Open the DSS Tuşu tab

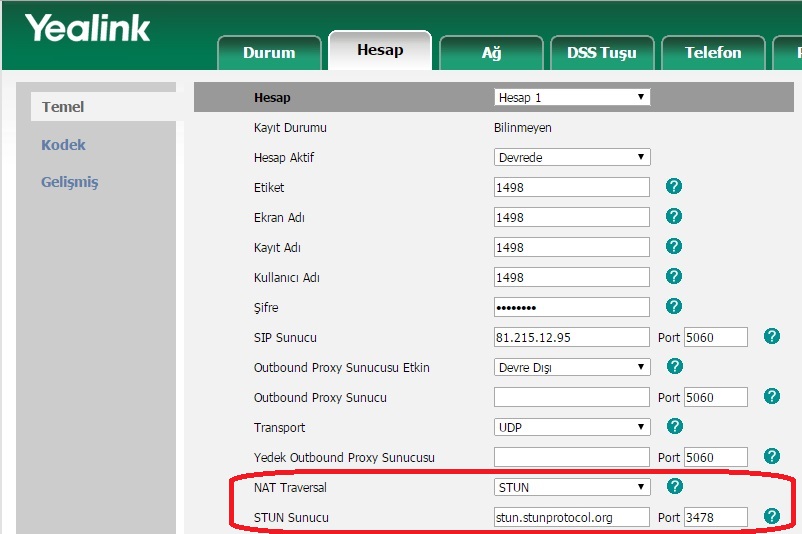point(601,53)
